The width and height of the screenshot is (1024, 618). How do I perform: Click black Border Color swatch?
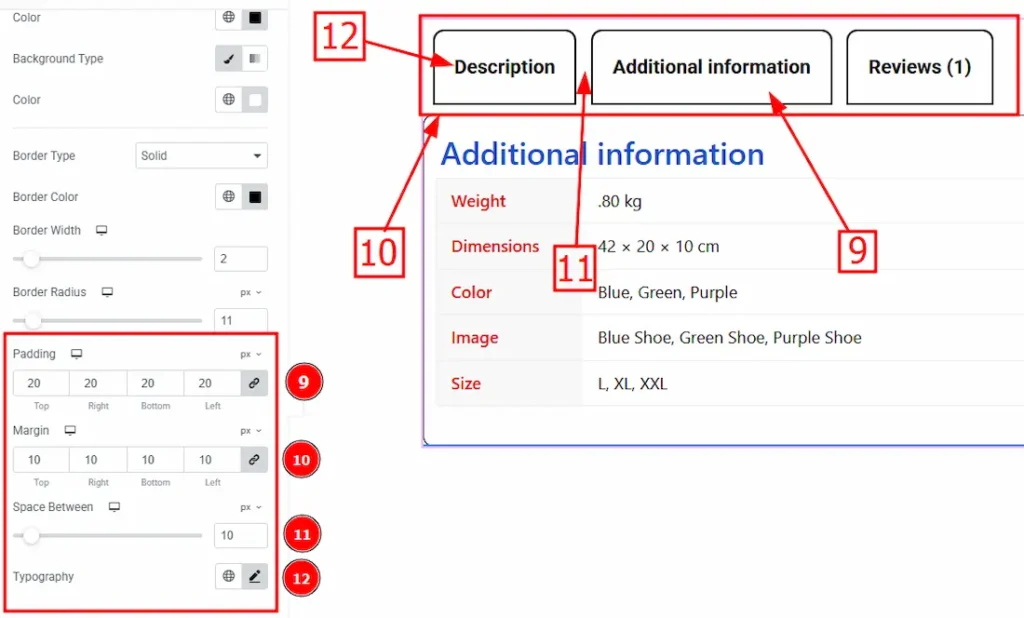255,196
